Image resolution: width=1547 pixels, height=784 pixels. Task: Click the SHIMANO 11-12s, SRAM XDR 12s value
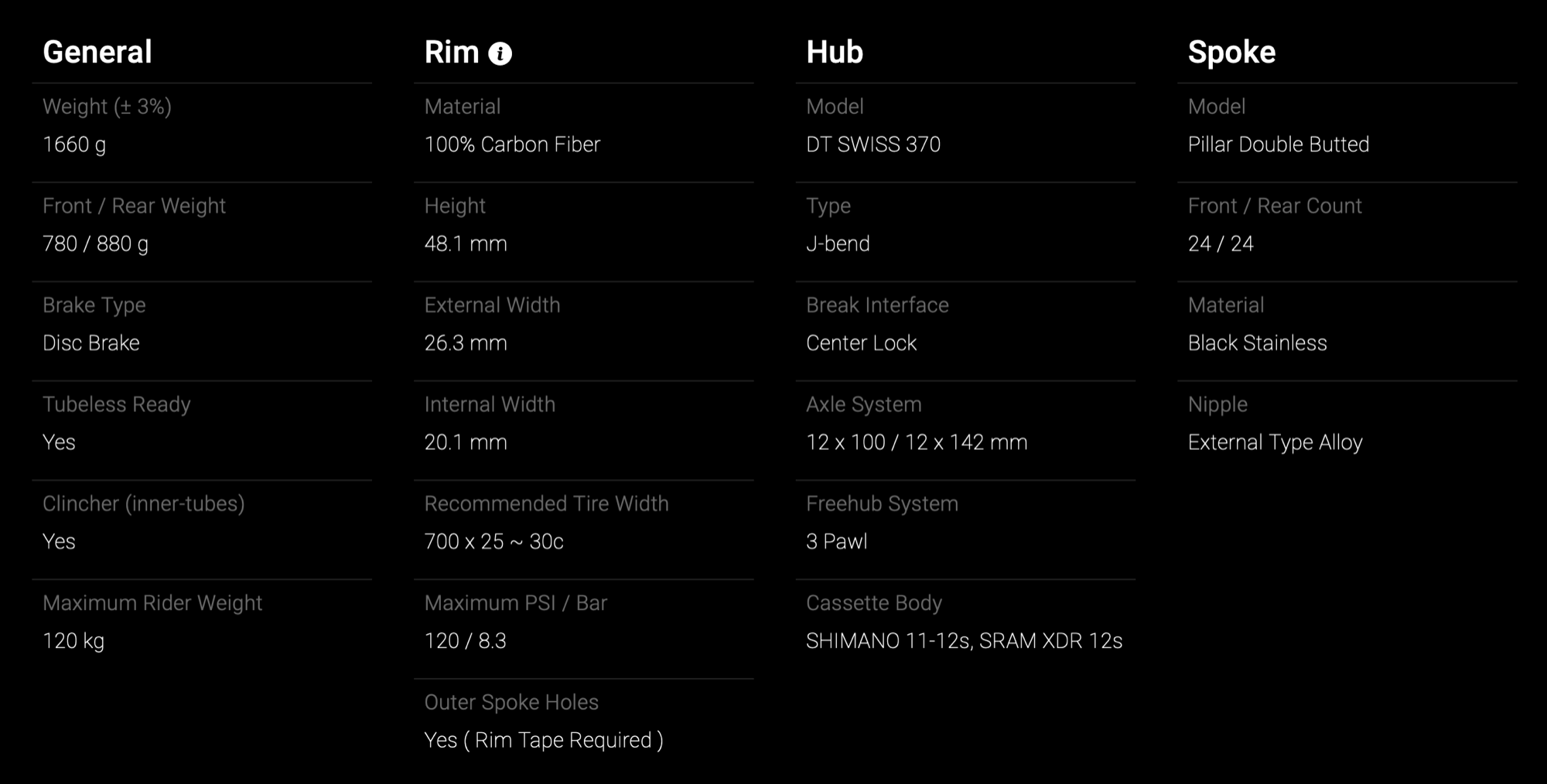click(x=964, y=641)
